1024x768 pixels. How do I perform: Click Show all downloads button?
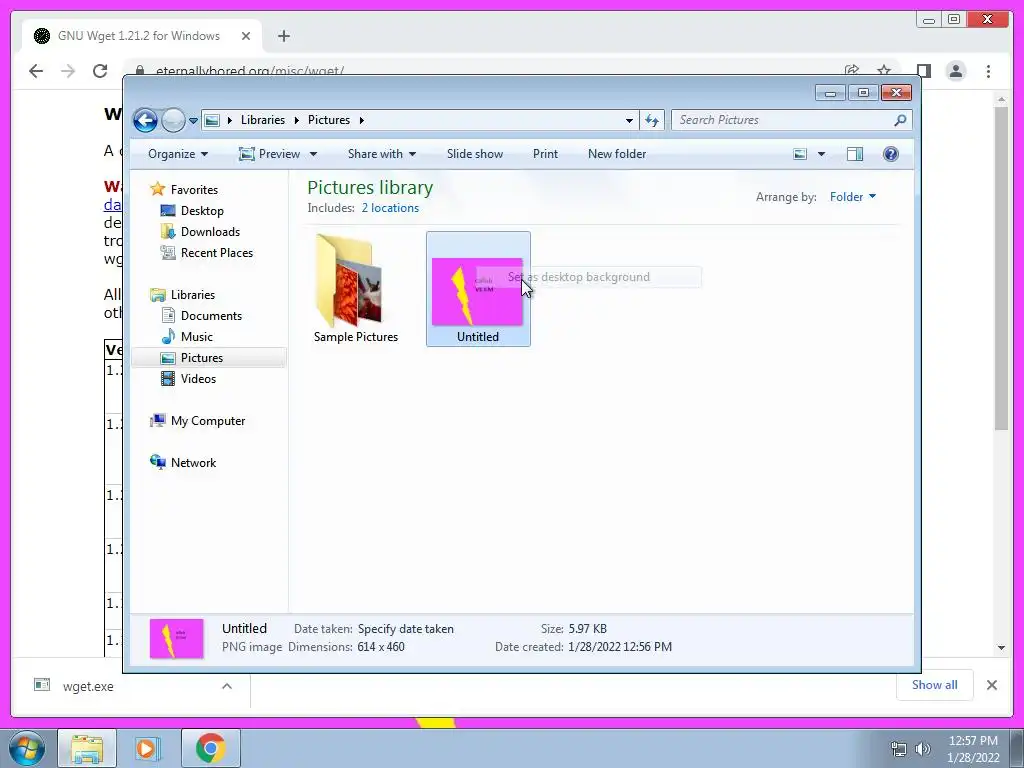tap(935, 685)
